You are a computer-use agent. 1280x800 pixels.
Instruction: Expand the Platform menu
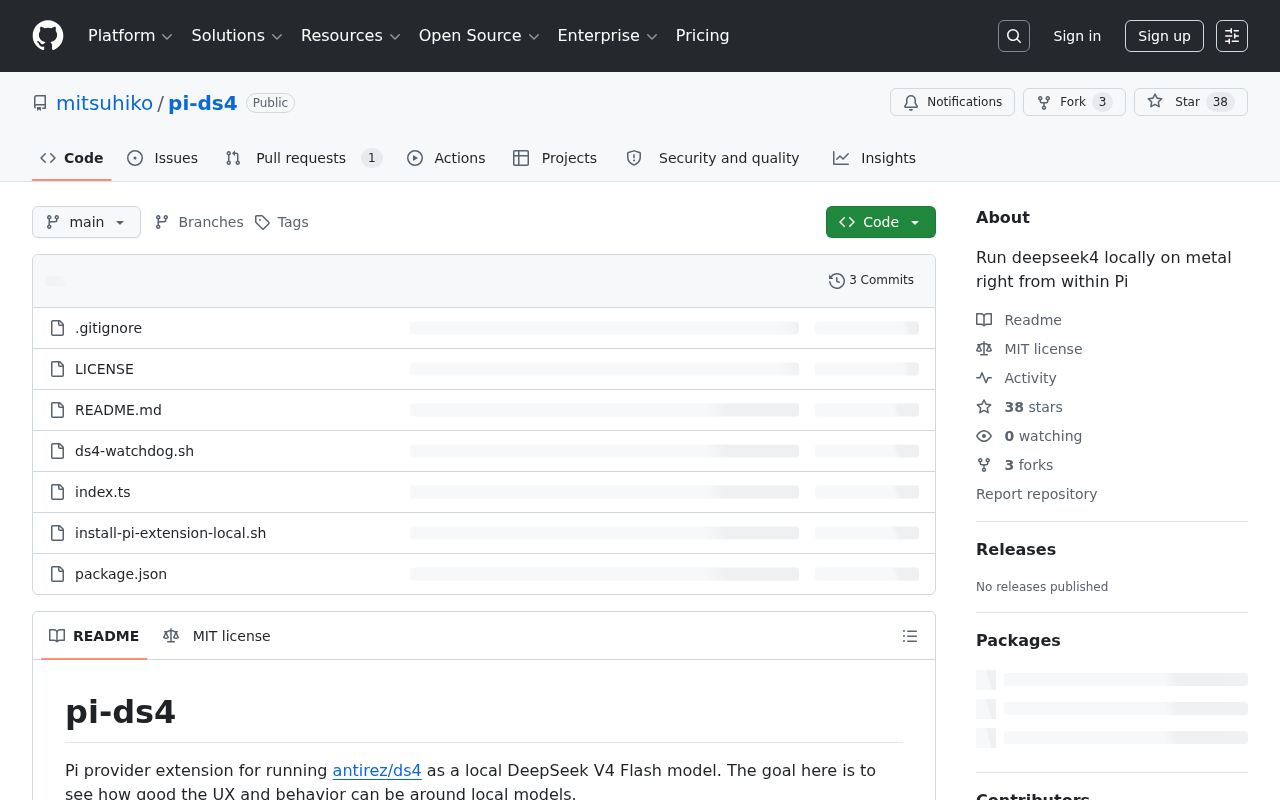pos(130,36)
